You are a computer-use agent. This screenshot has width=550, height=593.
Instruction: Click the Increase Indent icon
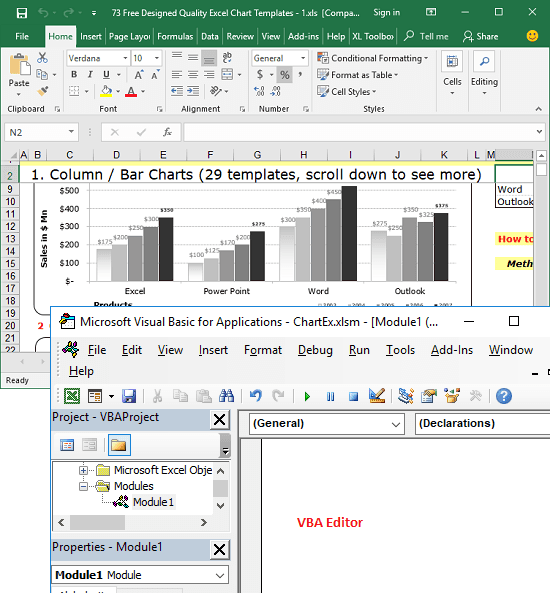(x=193, y=91)
